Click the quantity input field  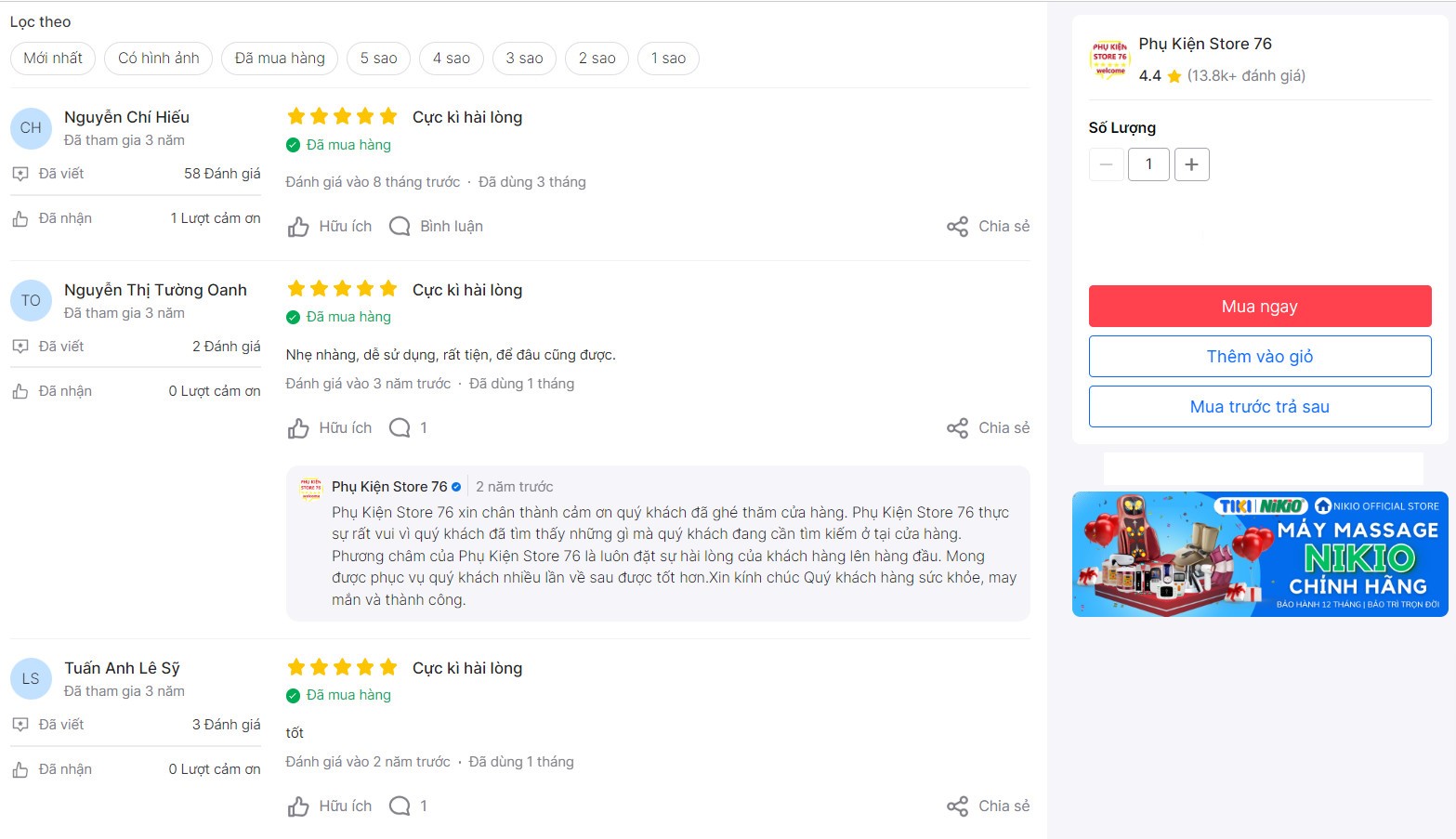(1148, 164)
